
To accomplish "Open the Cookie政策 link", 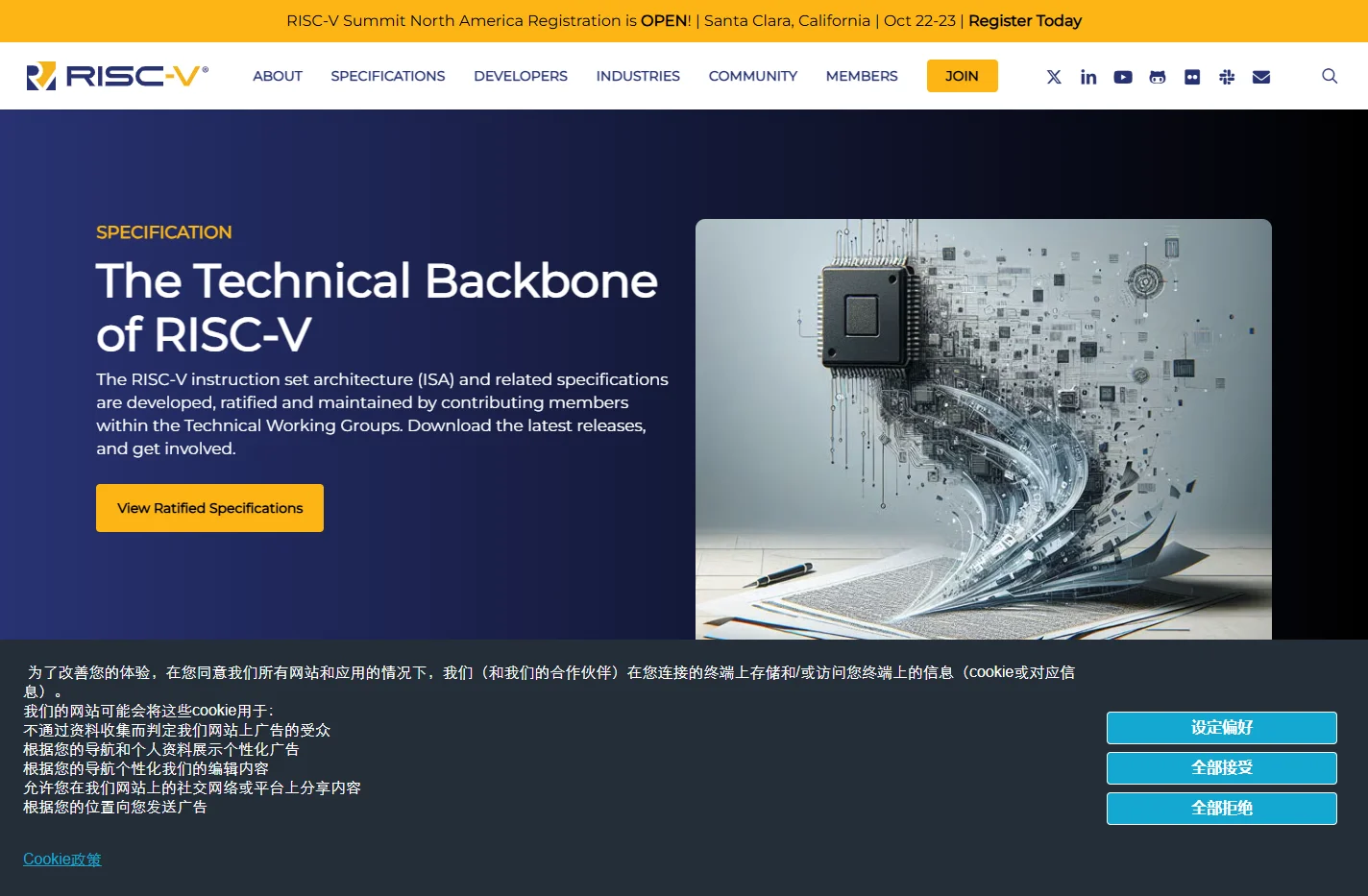I will click(62, 860).
